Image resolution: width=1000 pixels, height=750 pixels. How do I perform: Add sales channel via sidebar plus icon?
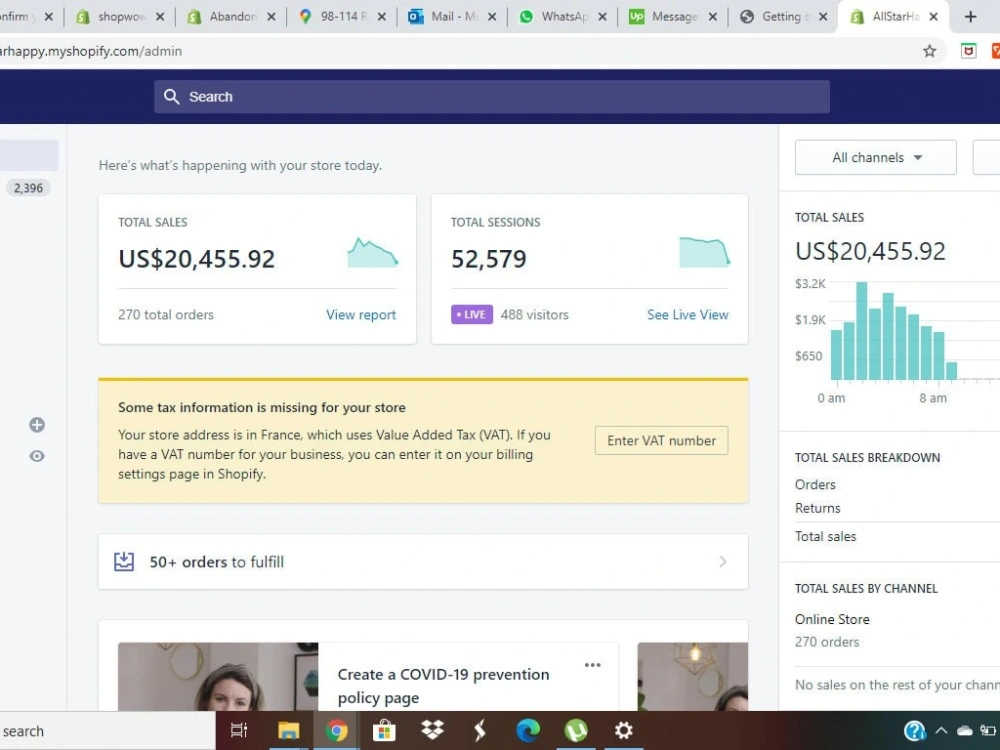tap(37, 425)
